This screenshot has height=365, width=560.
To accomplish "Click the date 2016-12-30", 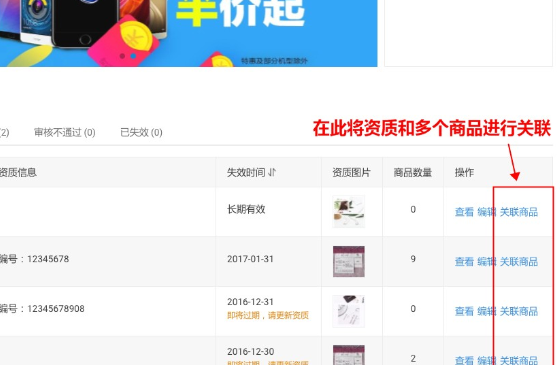I will click(x=250, y=351).
